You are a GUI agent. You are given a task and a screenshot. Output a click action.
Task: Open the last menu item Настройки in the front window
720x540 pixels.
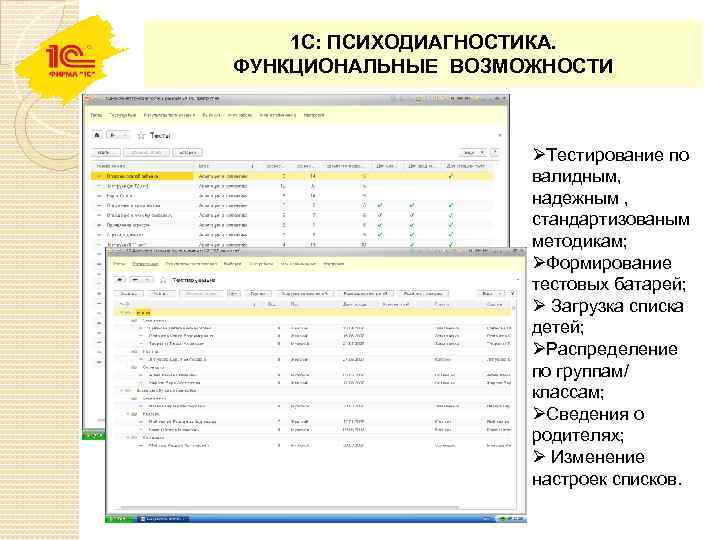[333, 264]
